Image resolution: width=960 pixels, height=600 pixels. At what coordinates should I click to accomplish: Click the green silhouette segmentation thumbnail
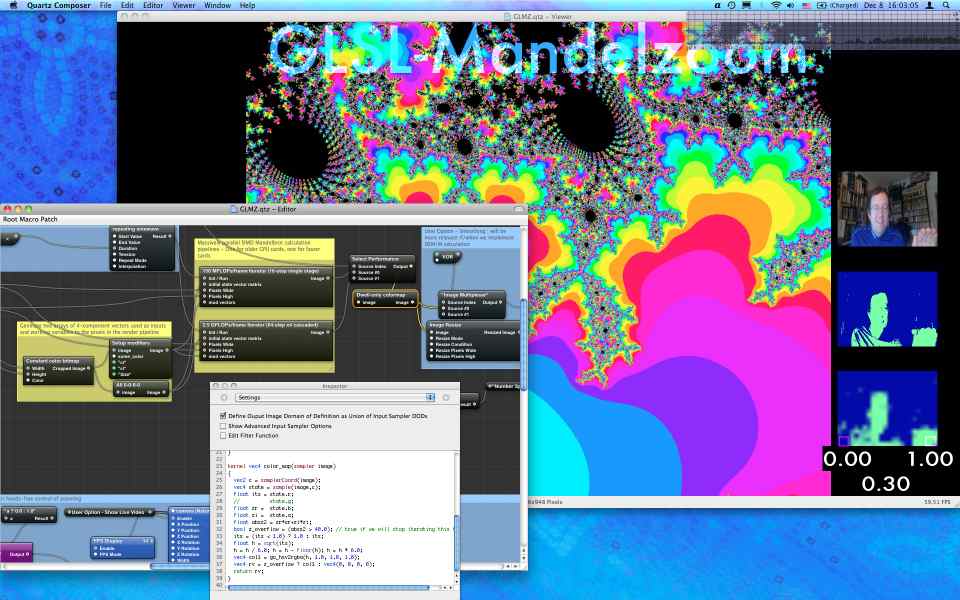point(887,309)
